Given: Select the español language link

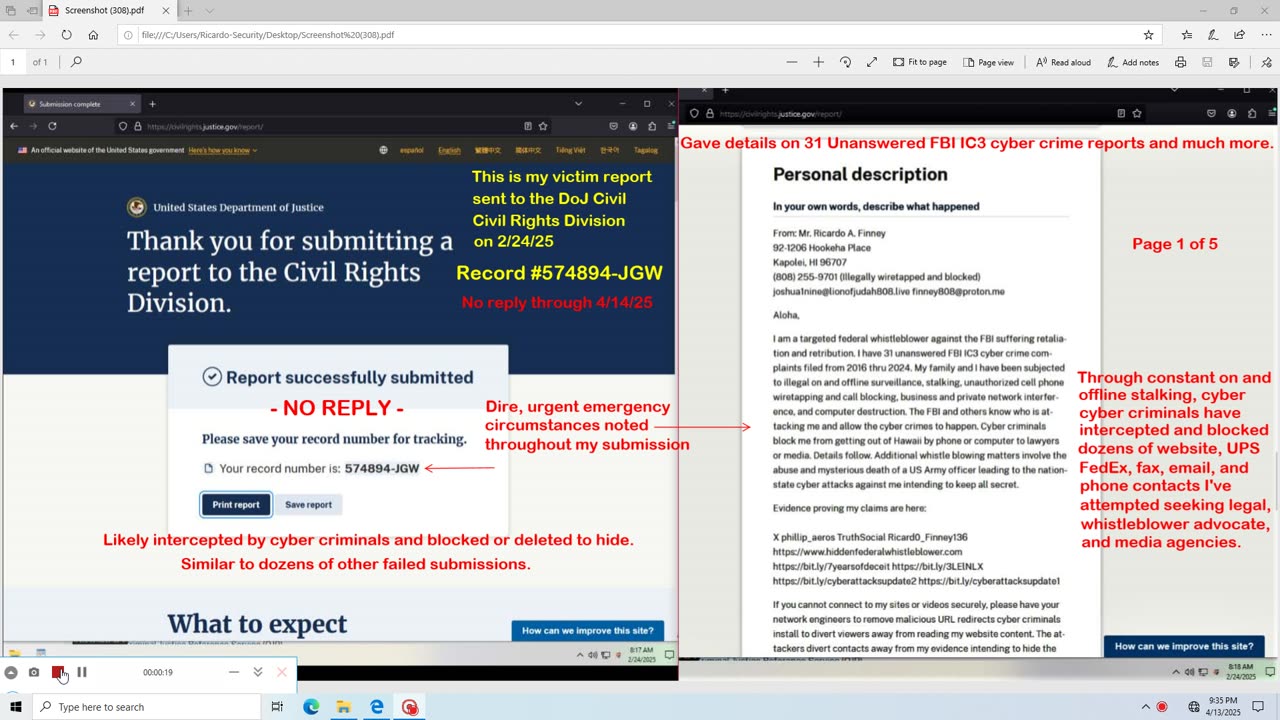Looking at the screenshot, I should (x=412, y=151).
